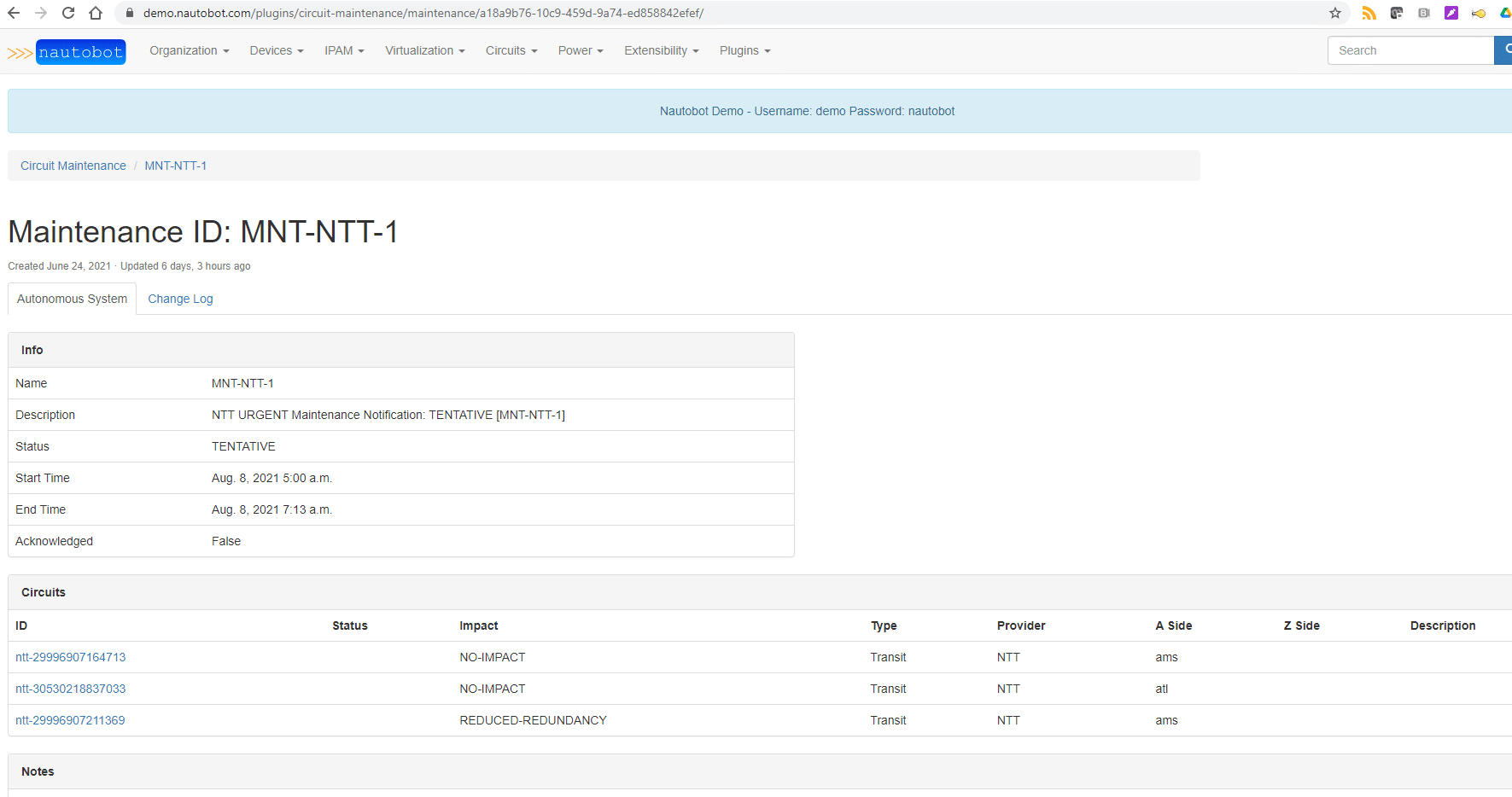Open circuit ntt-29996907211369

70,720
